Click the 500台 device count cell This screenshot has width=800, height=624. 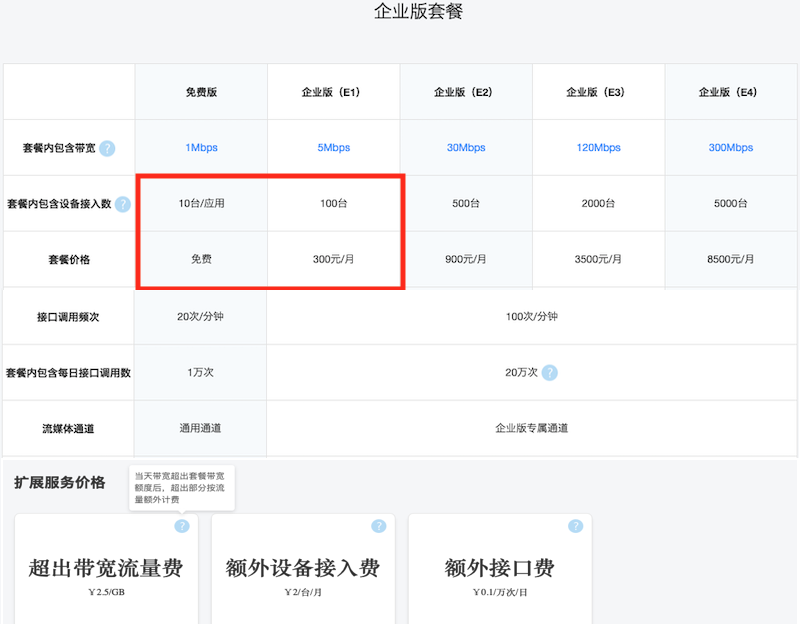pyautogui.click(x=466, y=204)
